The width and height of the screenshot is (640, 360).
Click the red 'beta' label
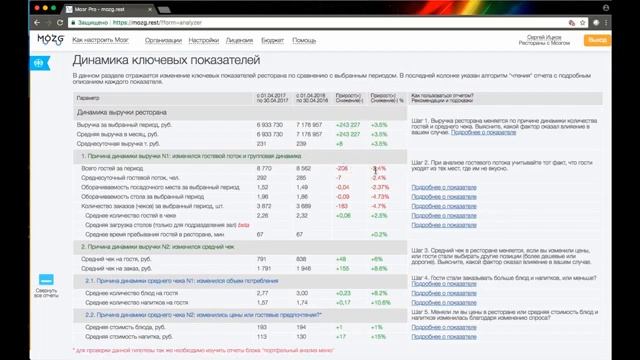coord(243,225)
